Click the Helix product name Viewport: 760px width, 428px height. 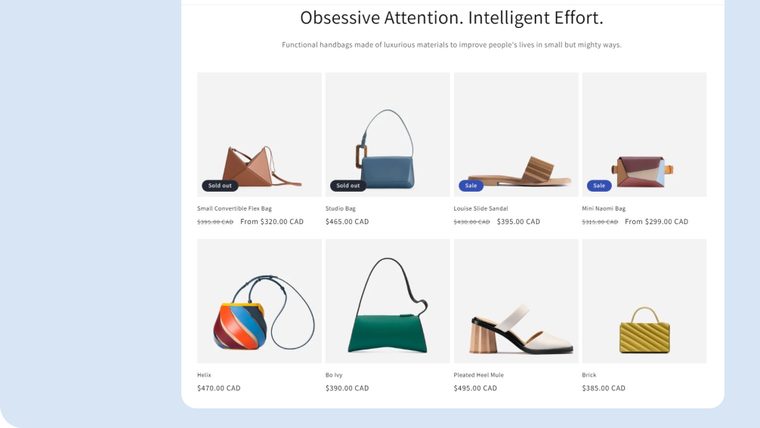coord(204,375)
